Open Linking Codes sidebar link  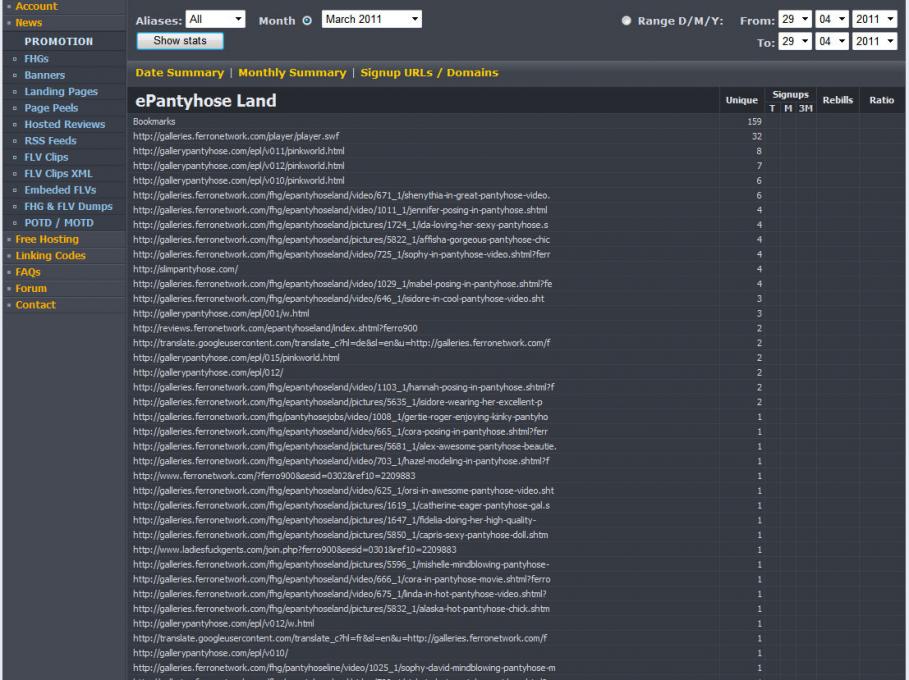click(x=50, y=256)
